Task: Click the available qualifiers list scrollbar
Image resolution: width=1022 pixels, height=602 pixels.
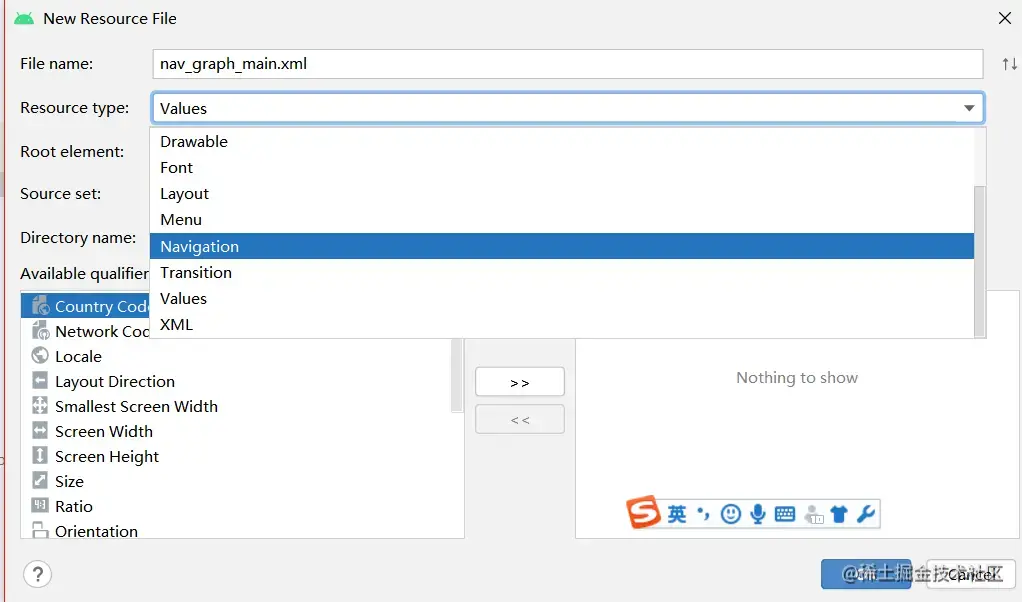Action: [457, 375]
